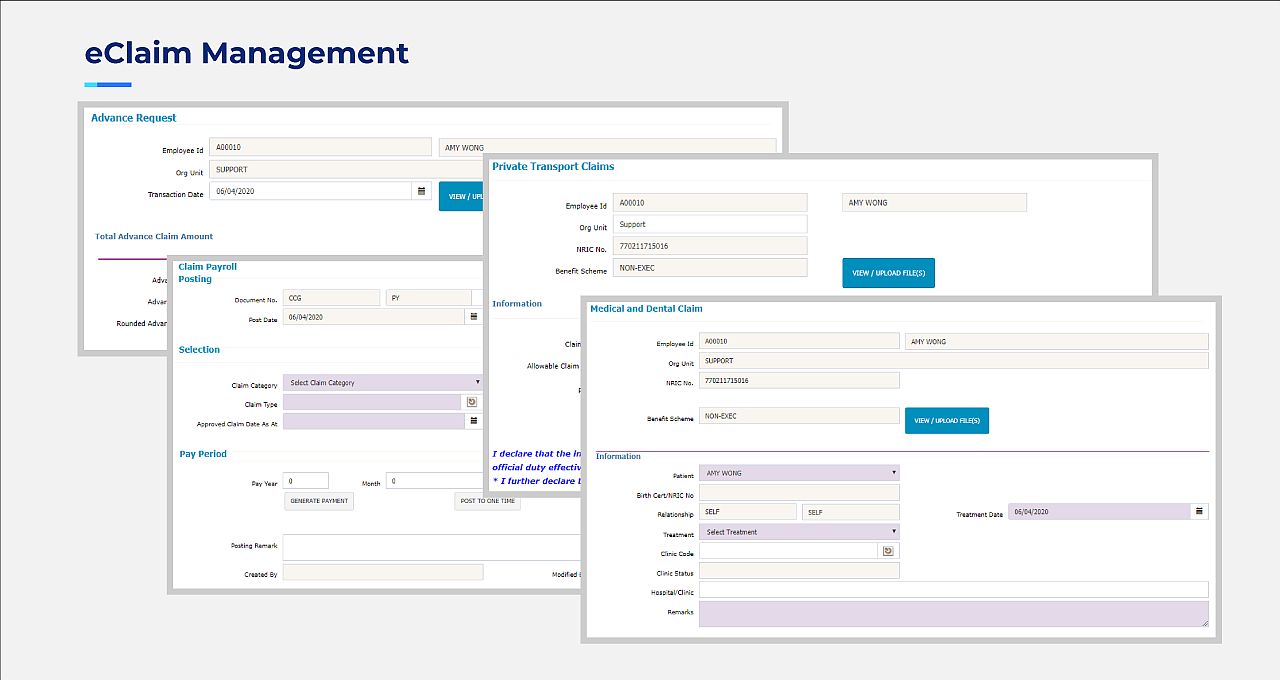The image size is (1280, 680).
Task: Click View / Upload File(s) in Private Transport Claims
Action: [888, 273]
